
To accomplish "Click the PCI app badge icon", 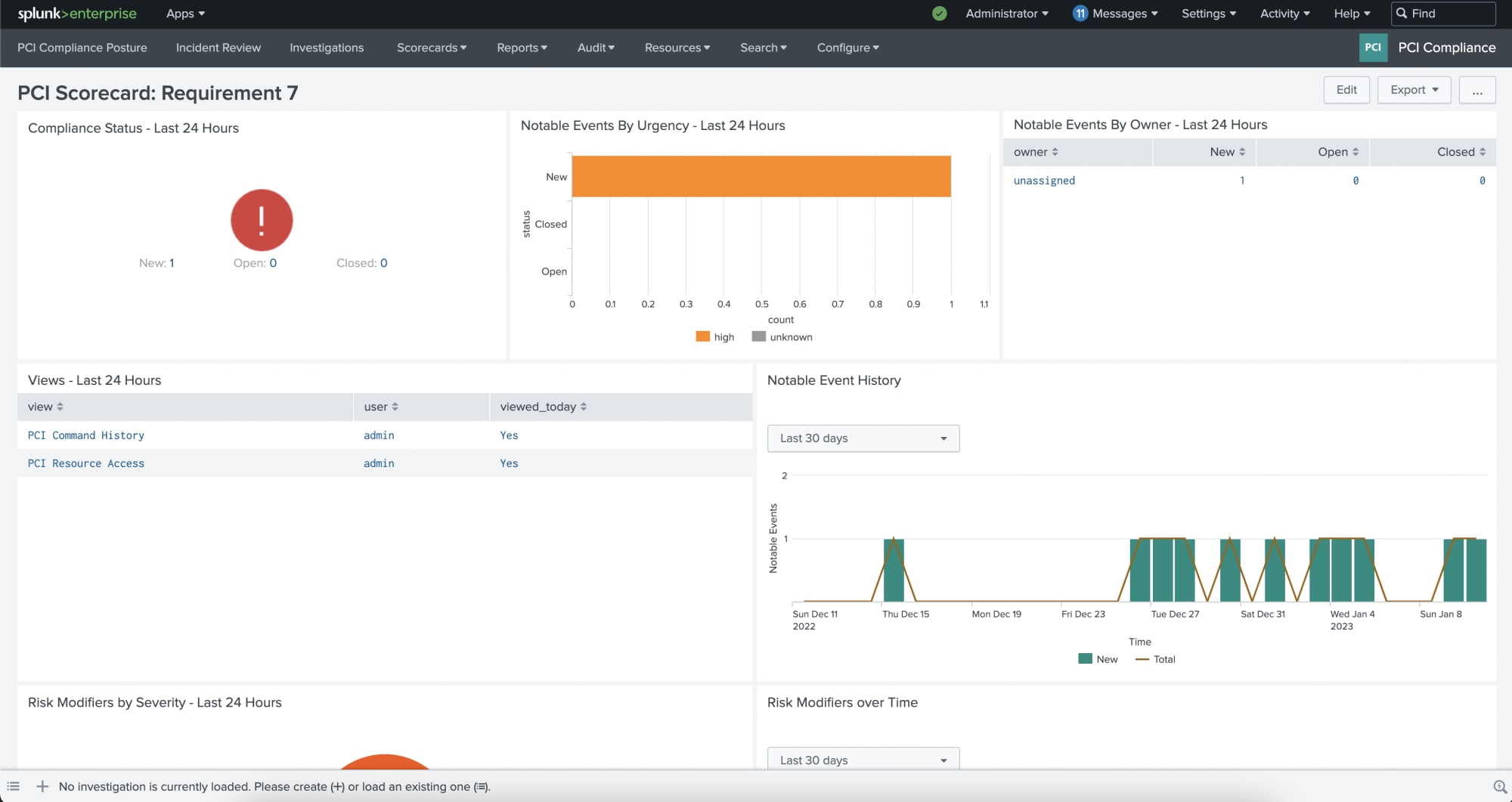I will click(x=1373, y=47).
